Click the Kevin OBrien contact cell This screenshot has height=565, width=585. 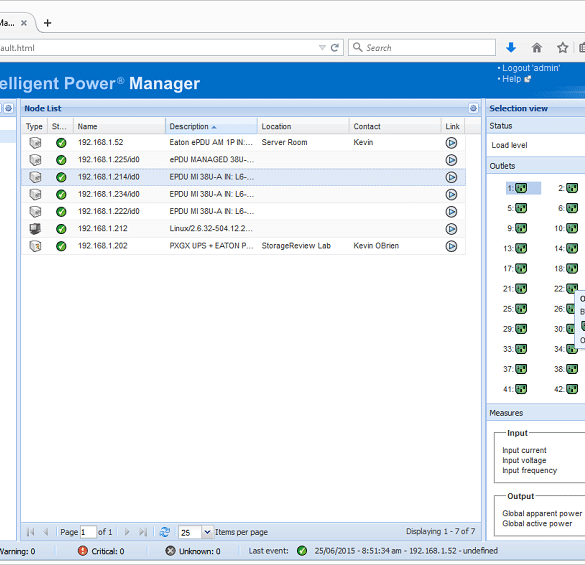click(376, 246)
